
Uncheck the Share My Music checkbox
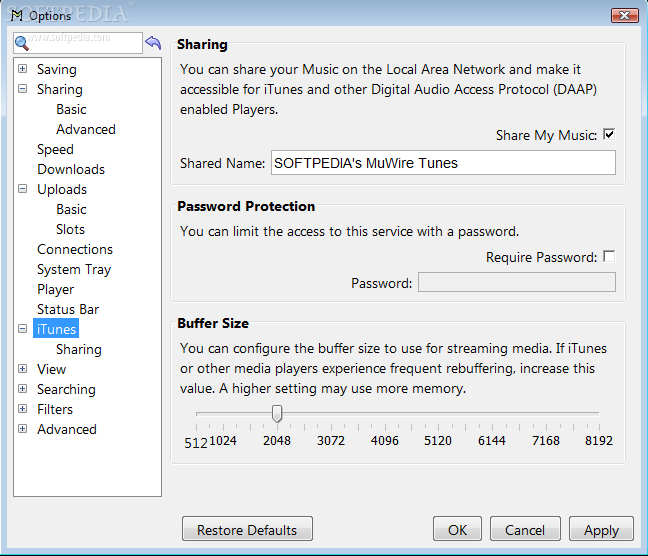pos(609,134)
